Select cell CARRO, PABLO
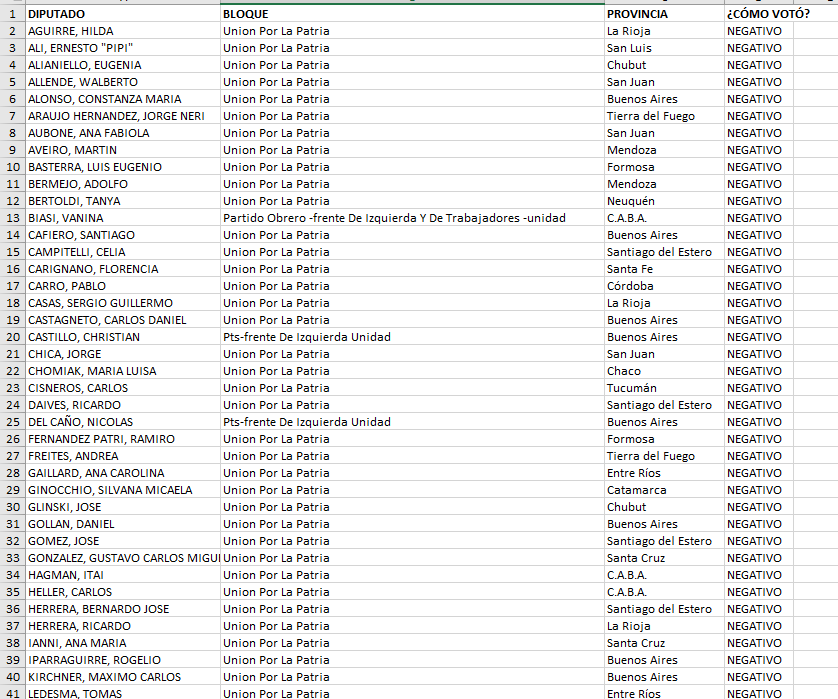Screen dimensions: 838x699 pyautogui.click(x=123, y=286)
